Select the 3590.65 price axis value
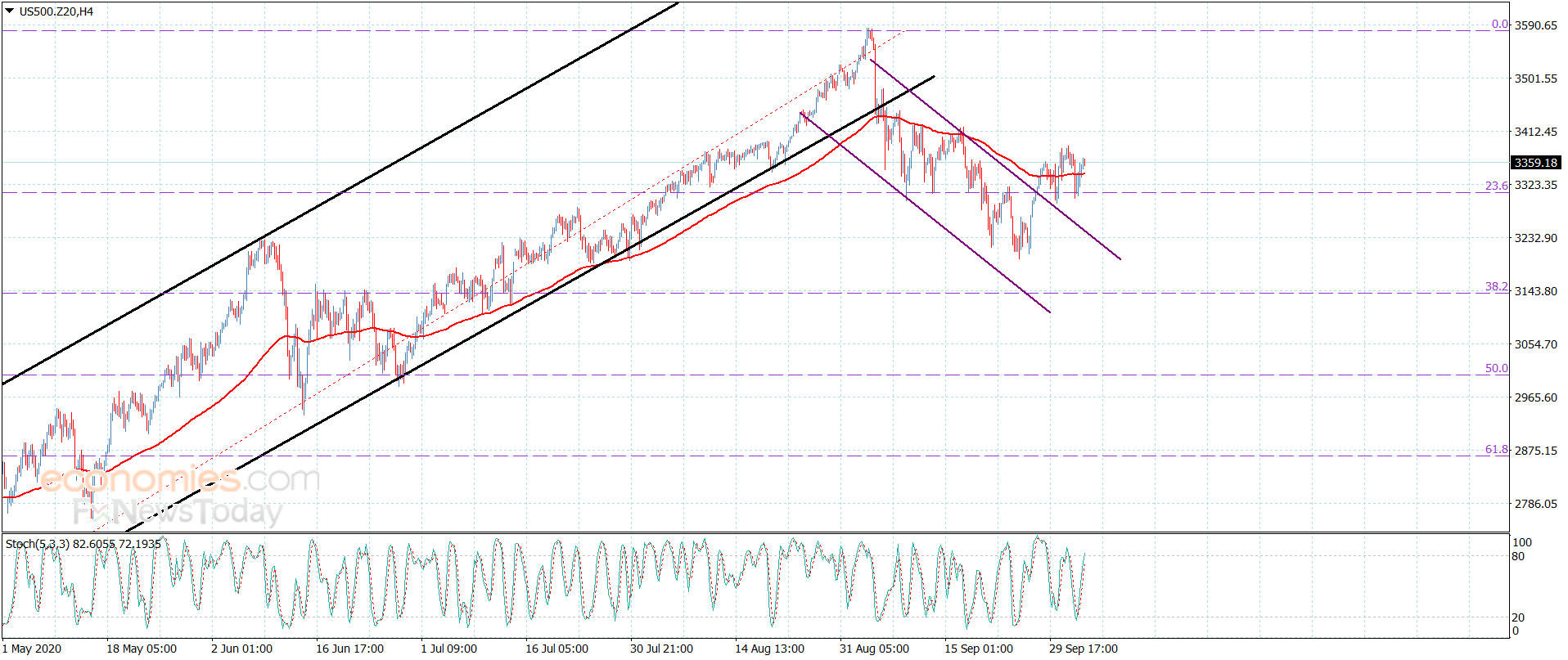Screen dimensions: 1568x660 tap(1536, 25)
